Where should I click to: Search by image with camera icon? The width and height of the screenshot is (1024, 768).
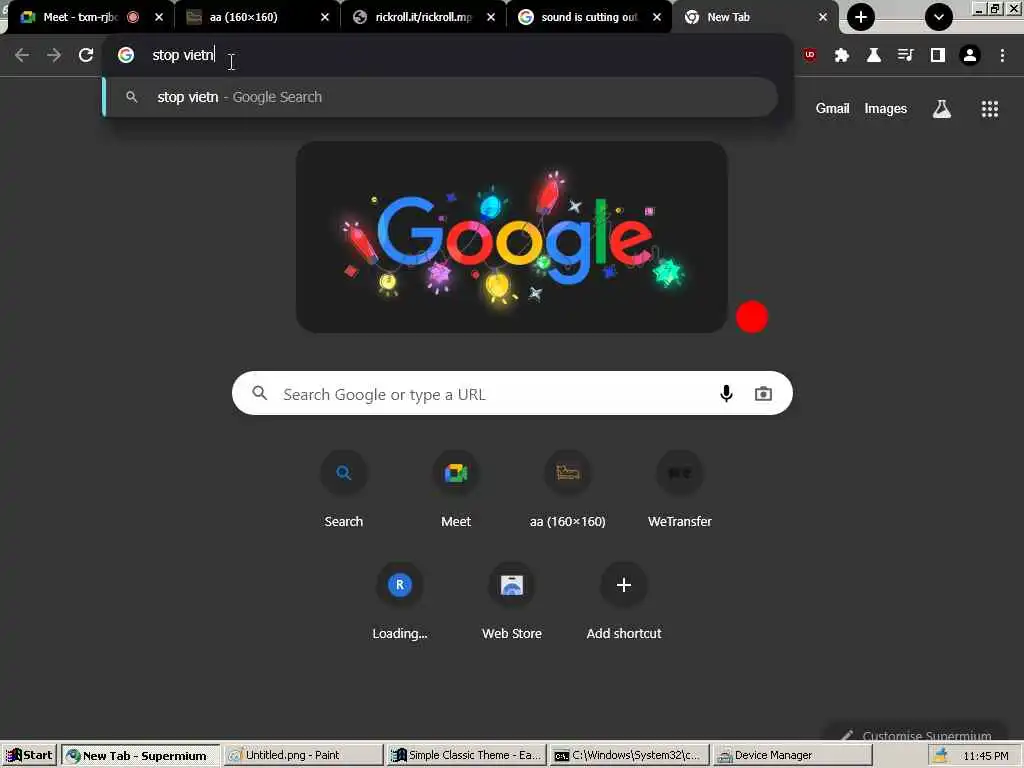tap(763, 393)
